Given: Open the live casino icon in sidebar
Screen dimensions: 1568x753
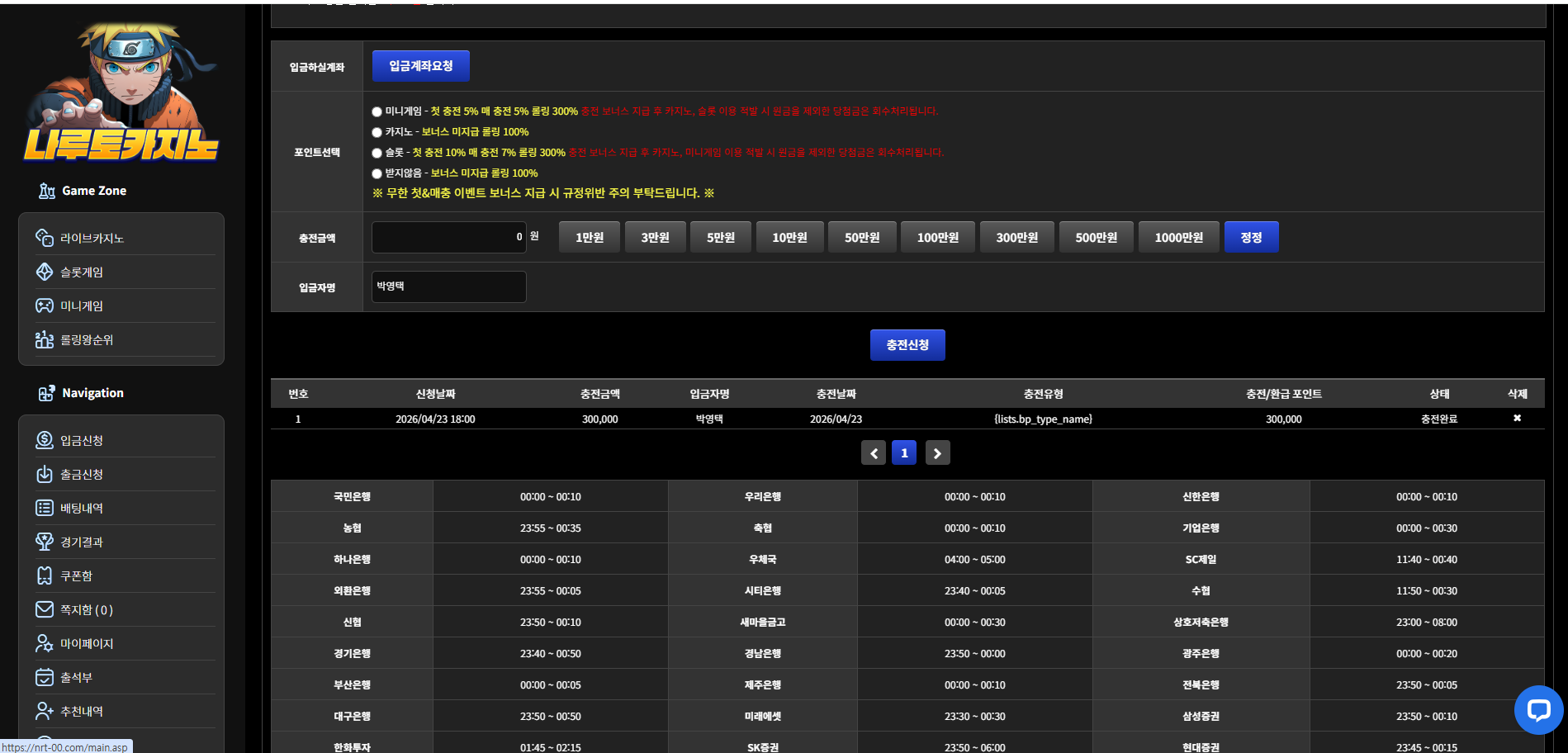Looking at the screenshot, I should click(45, 238).
